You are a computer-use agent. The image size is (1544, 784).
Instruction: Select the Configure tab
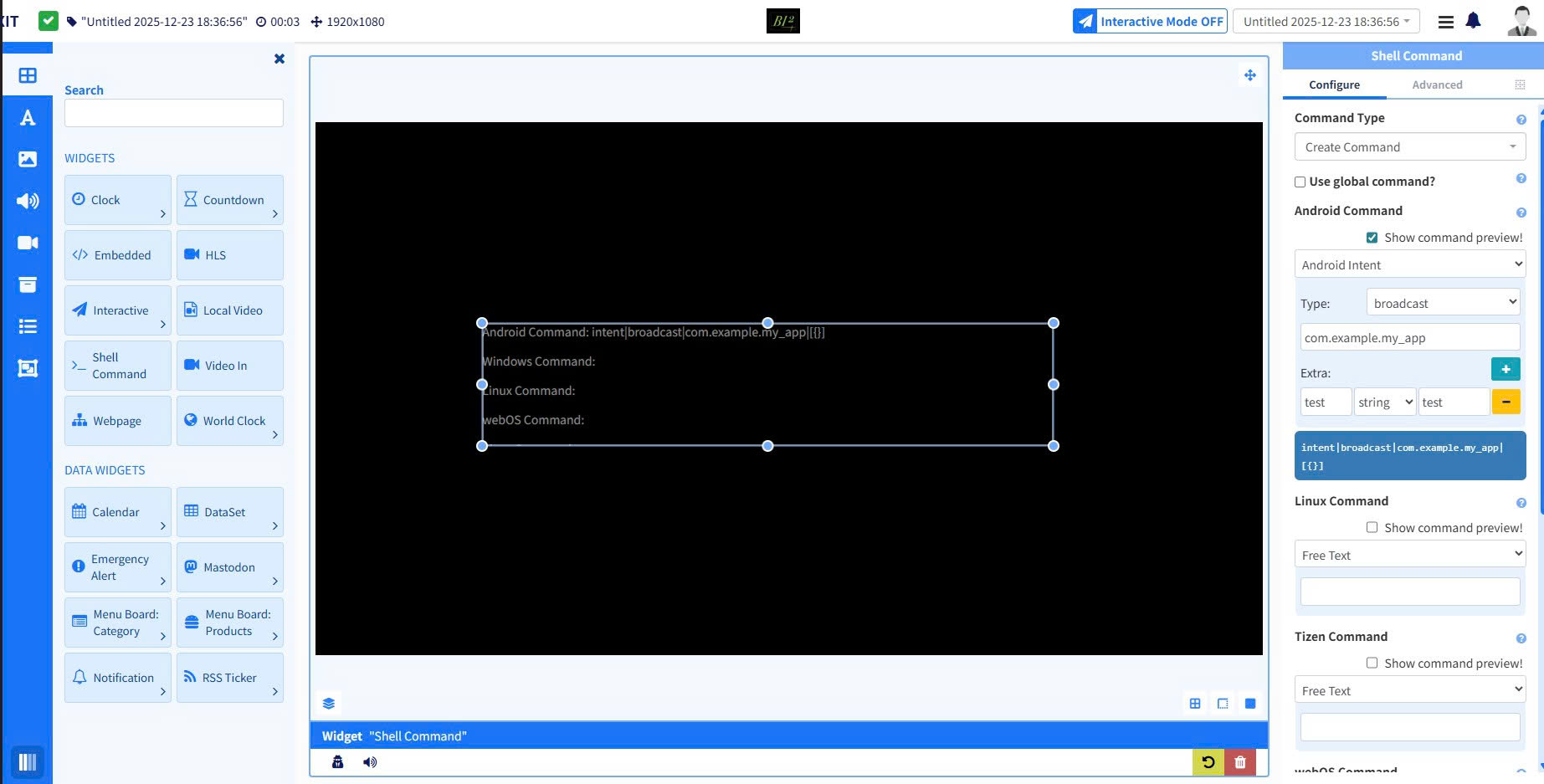coord(1334,85)
